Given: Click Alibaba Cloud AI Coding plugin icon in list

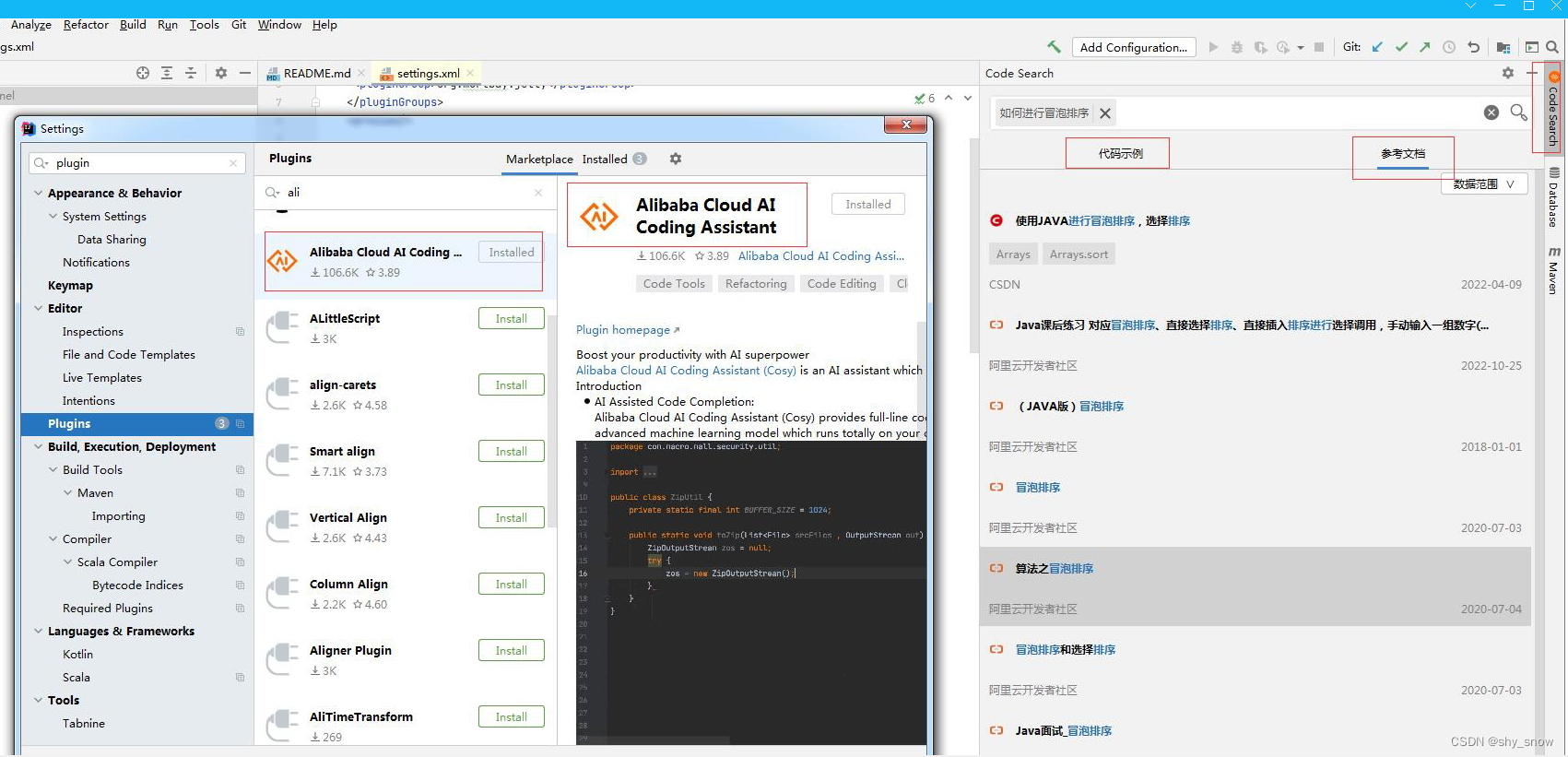Looking at the screenshot, I should pos(282,262).
